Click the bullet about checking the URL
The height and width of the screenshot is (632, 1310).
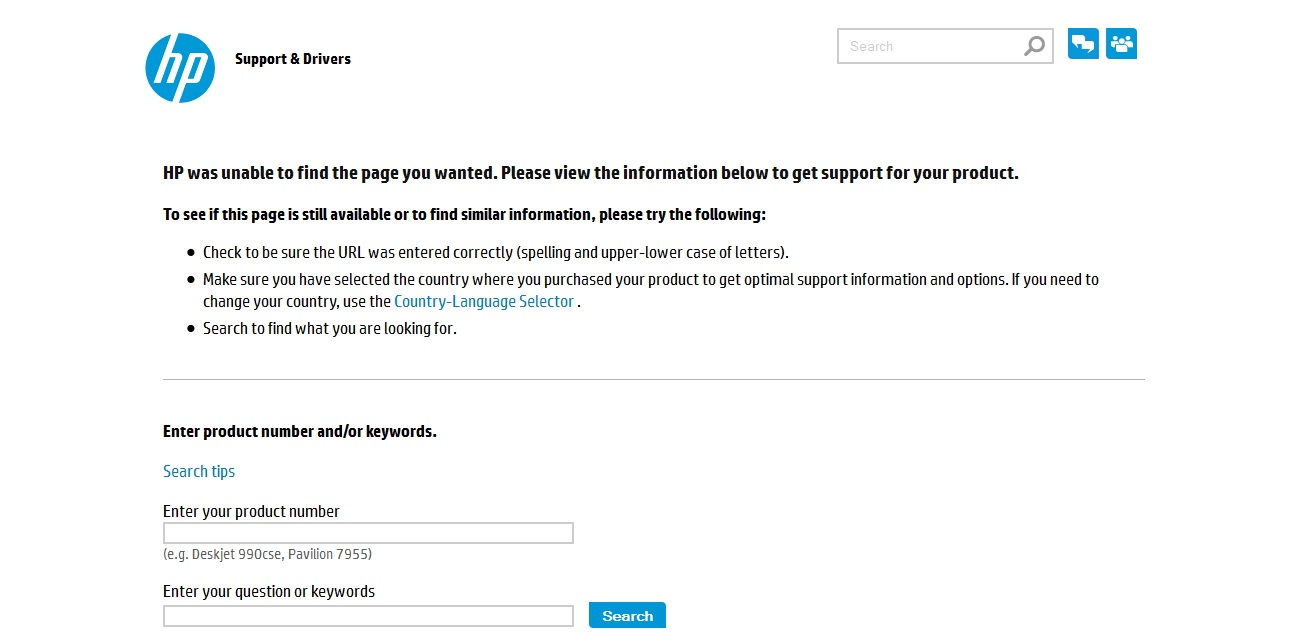(x=495, y=252)
